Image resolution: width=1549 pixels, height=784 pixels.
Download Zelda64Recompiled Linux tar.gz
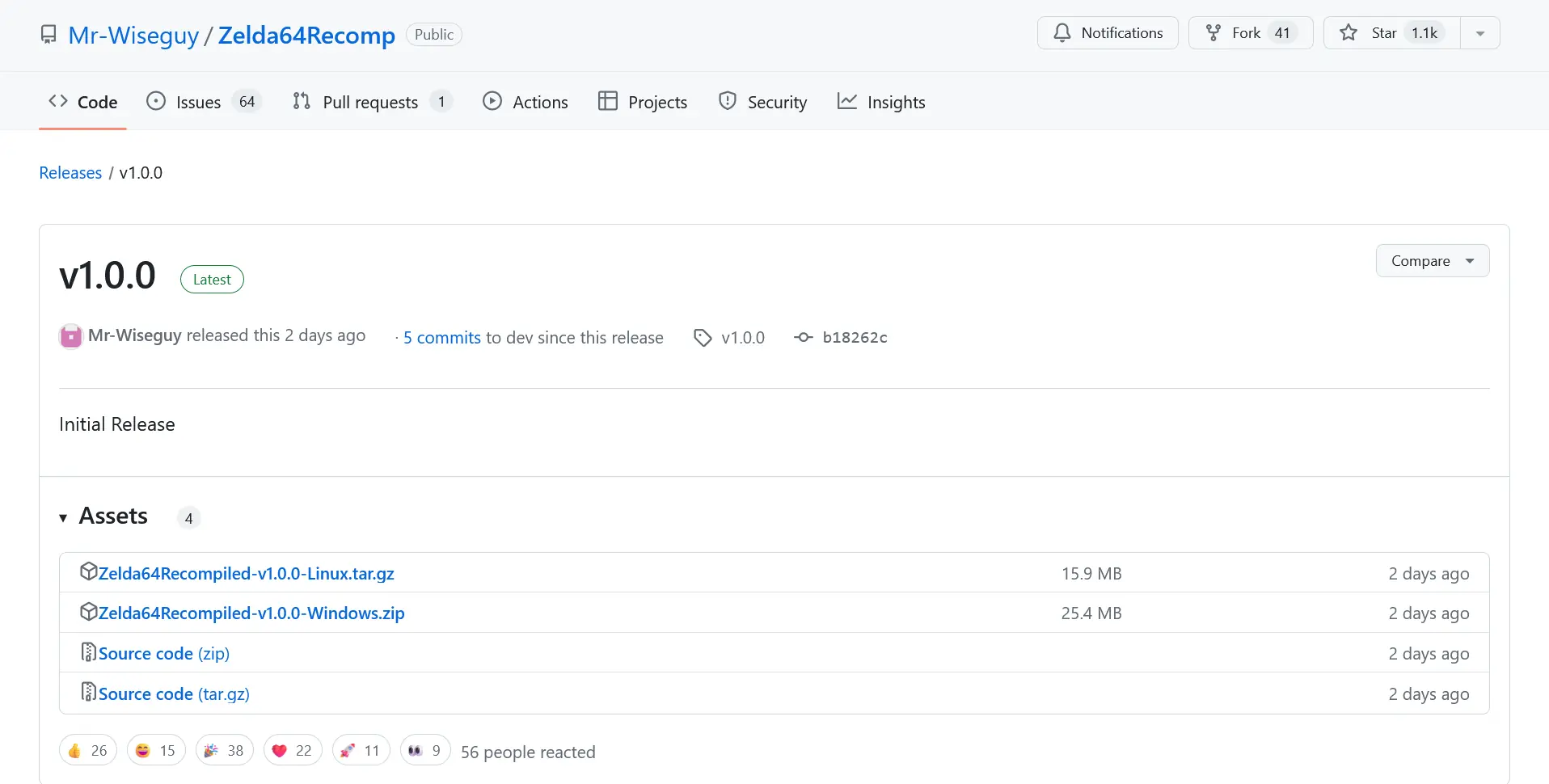point(247,573)
